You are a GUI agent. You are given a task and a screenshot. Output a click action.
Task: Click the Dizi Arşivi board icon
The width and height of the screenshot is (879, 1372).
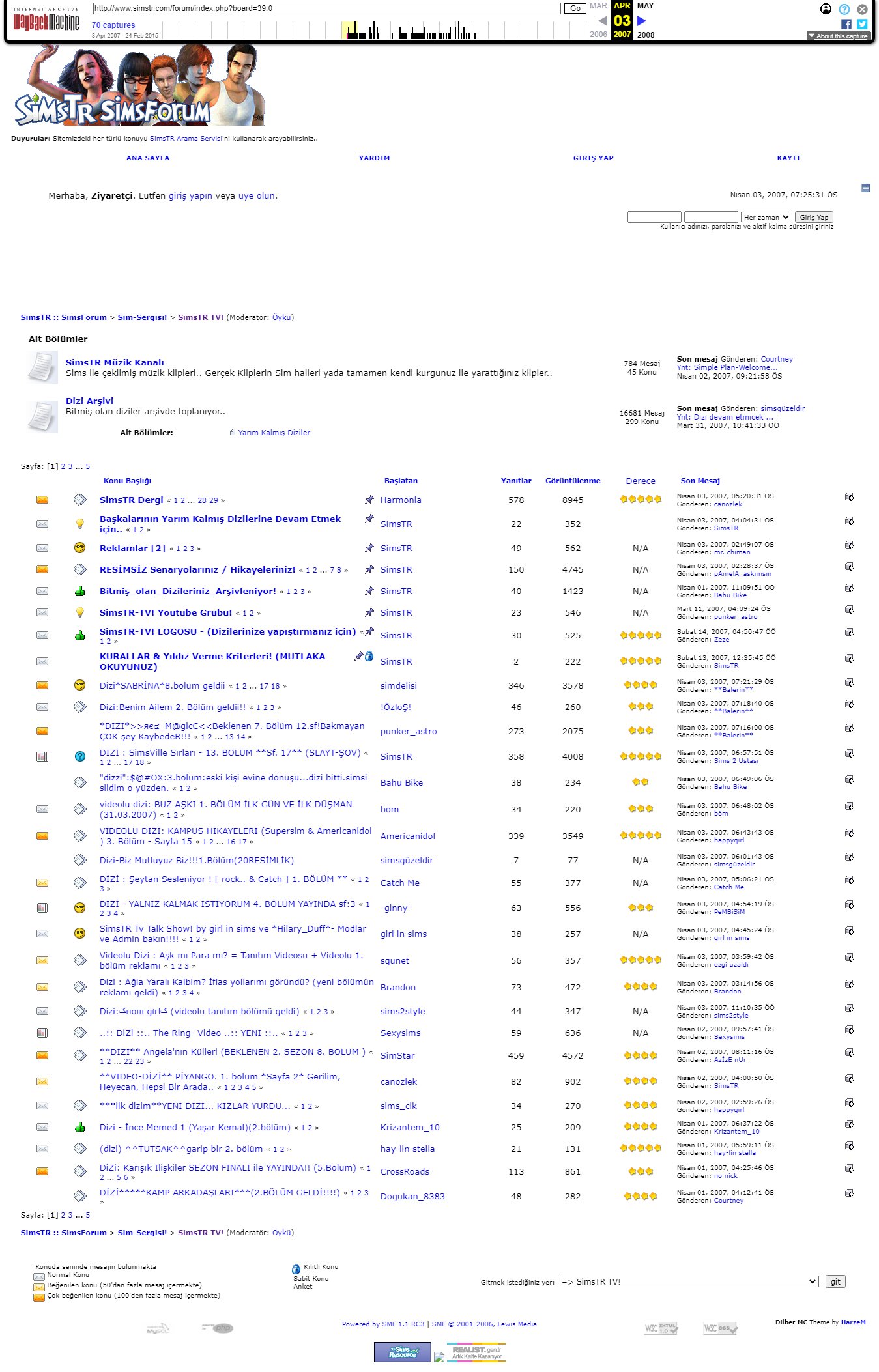[x=42, y=417]
